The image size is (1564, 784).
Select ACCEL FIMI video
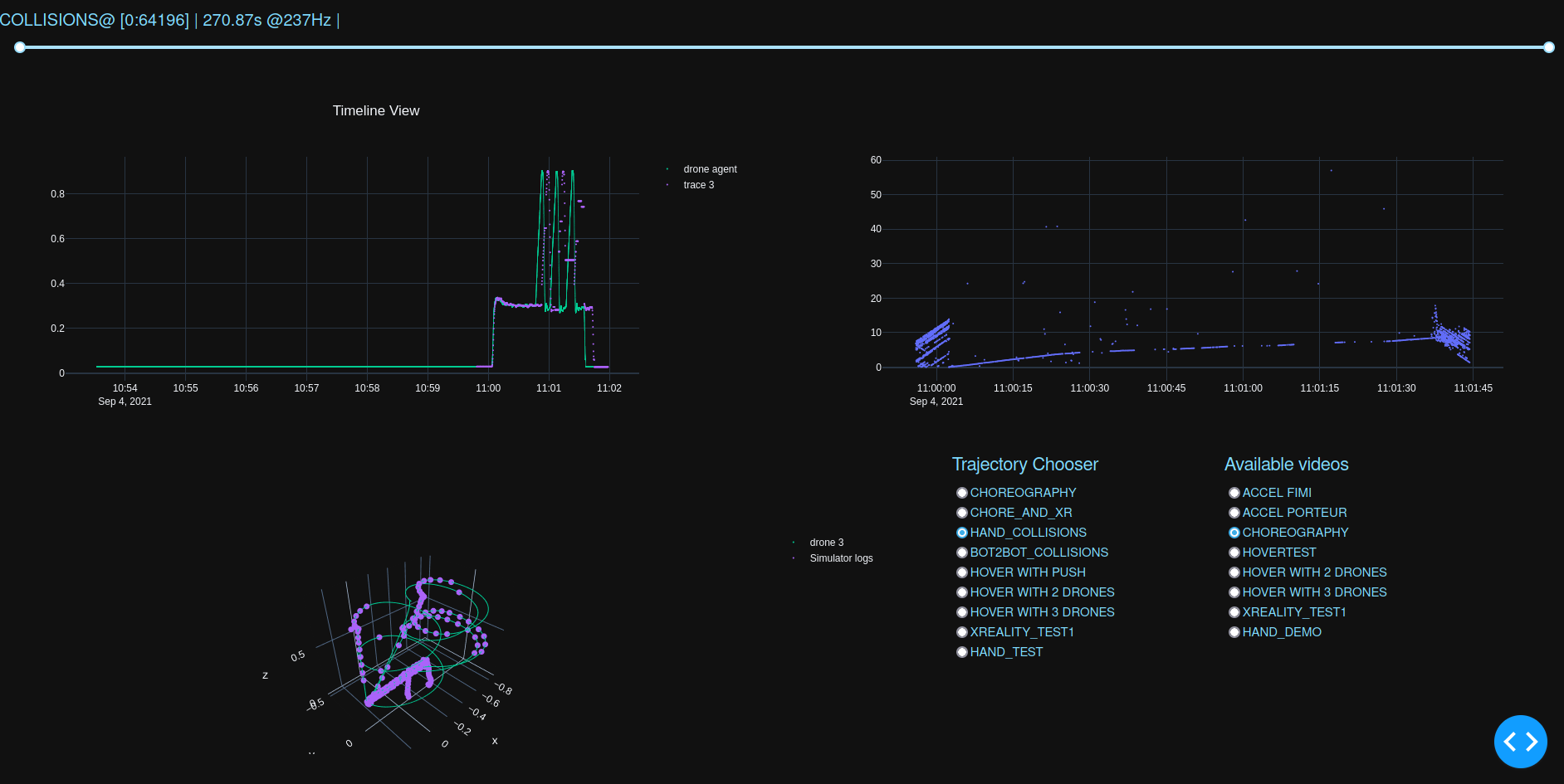pos(1234,492)
